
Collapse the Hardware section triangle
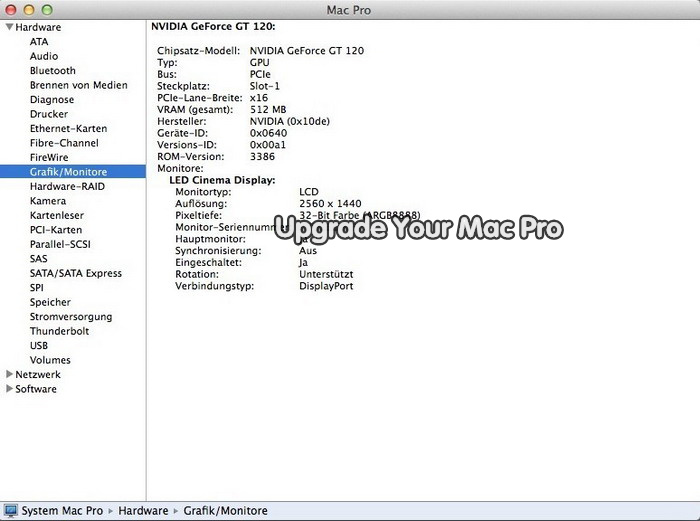point(9,27)
